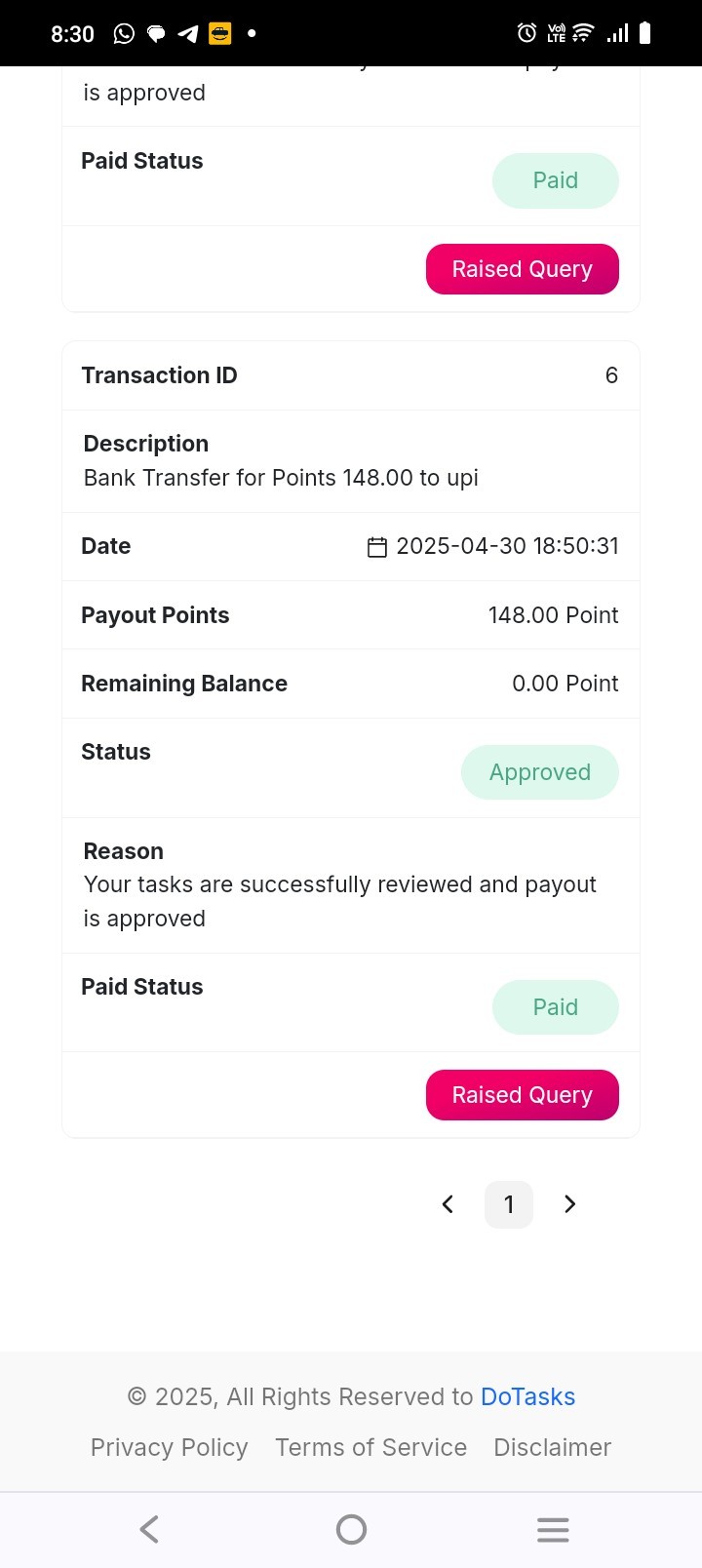Tap the Android back navigation button

(x=149, y=1529)
